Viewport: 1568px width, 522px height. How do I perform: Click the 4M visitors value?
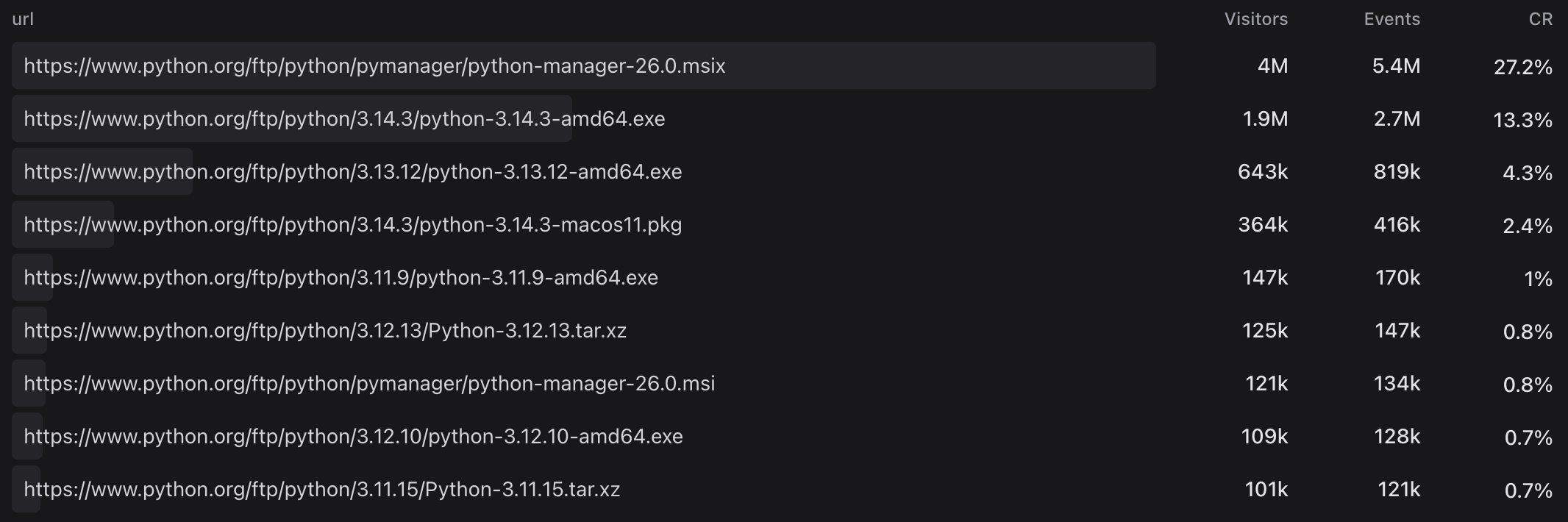[1272, 66]
